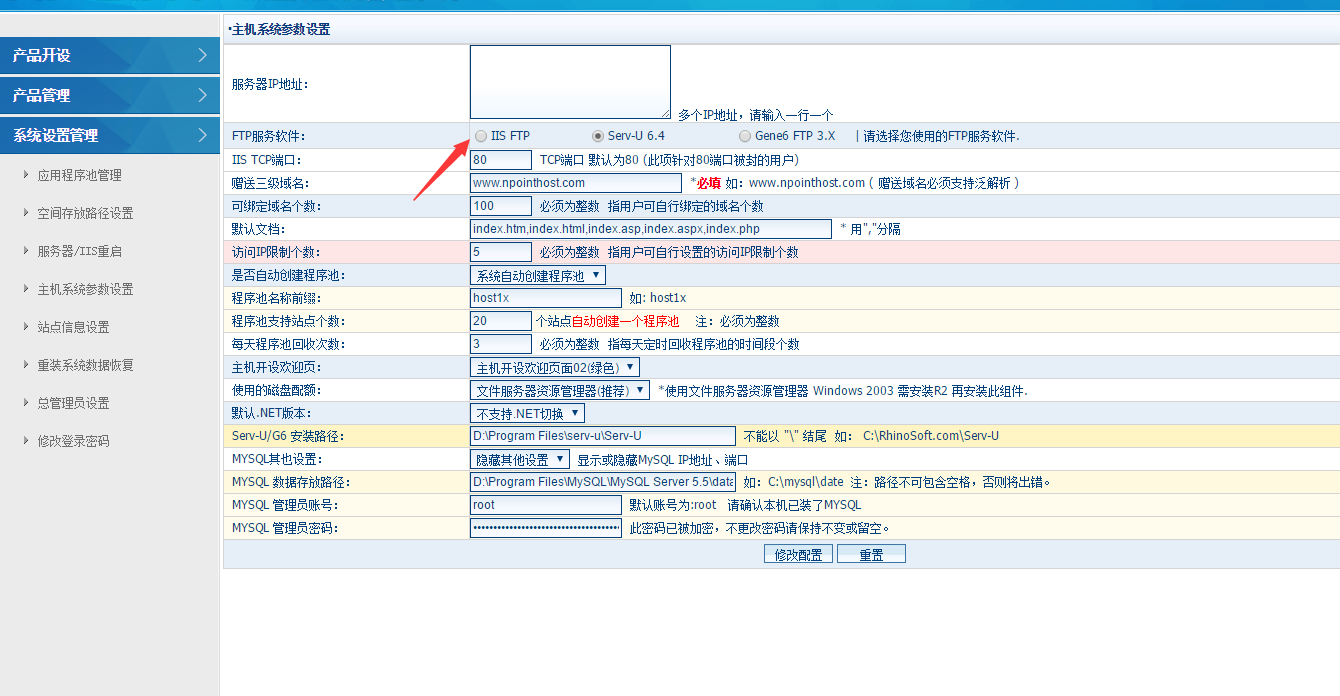
Task: Expand the 产品开设 sidebar section
Action: (110, 56)
